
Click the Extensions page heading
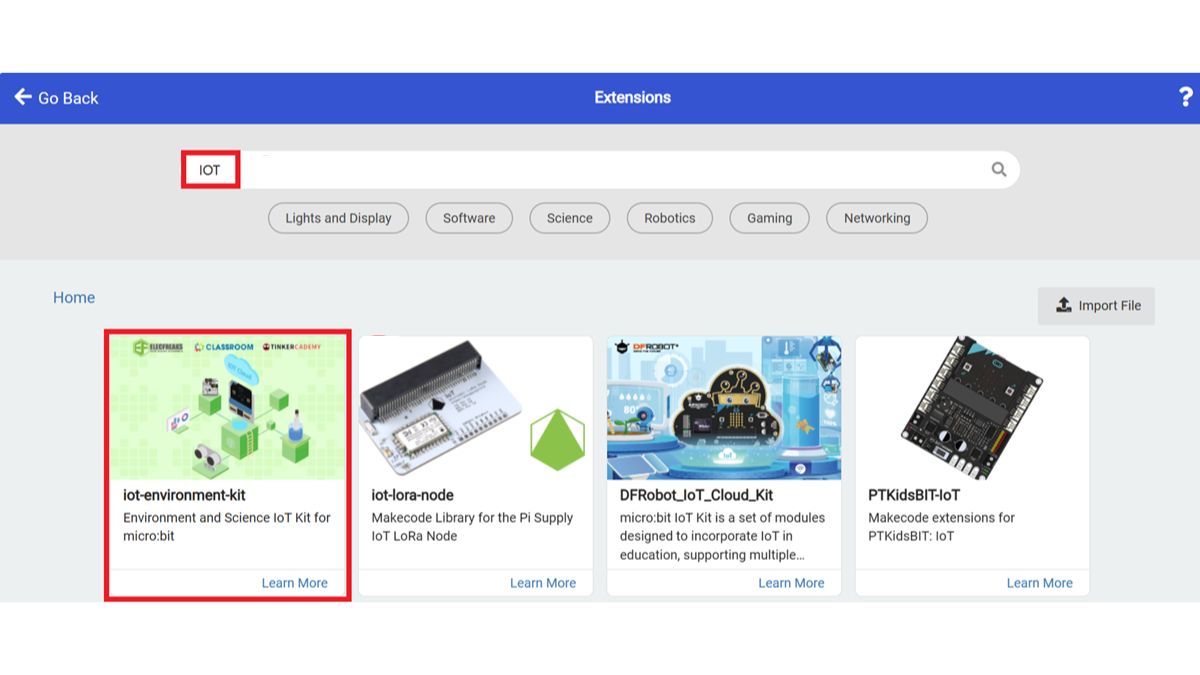(632, 97)
